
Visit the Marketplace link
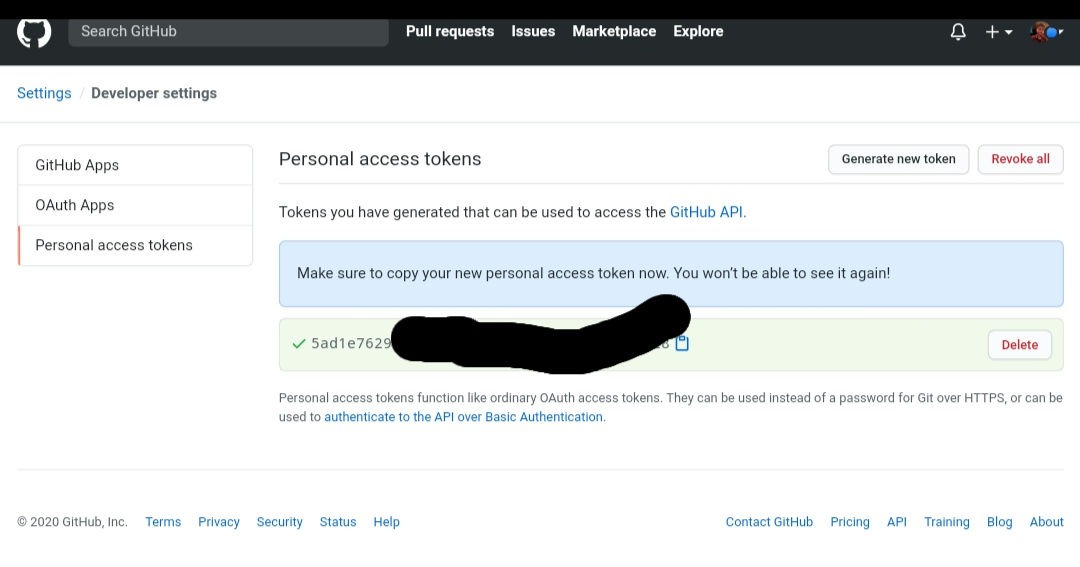(614, 32)
